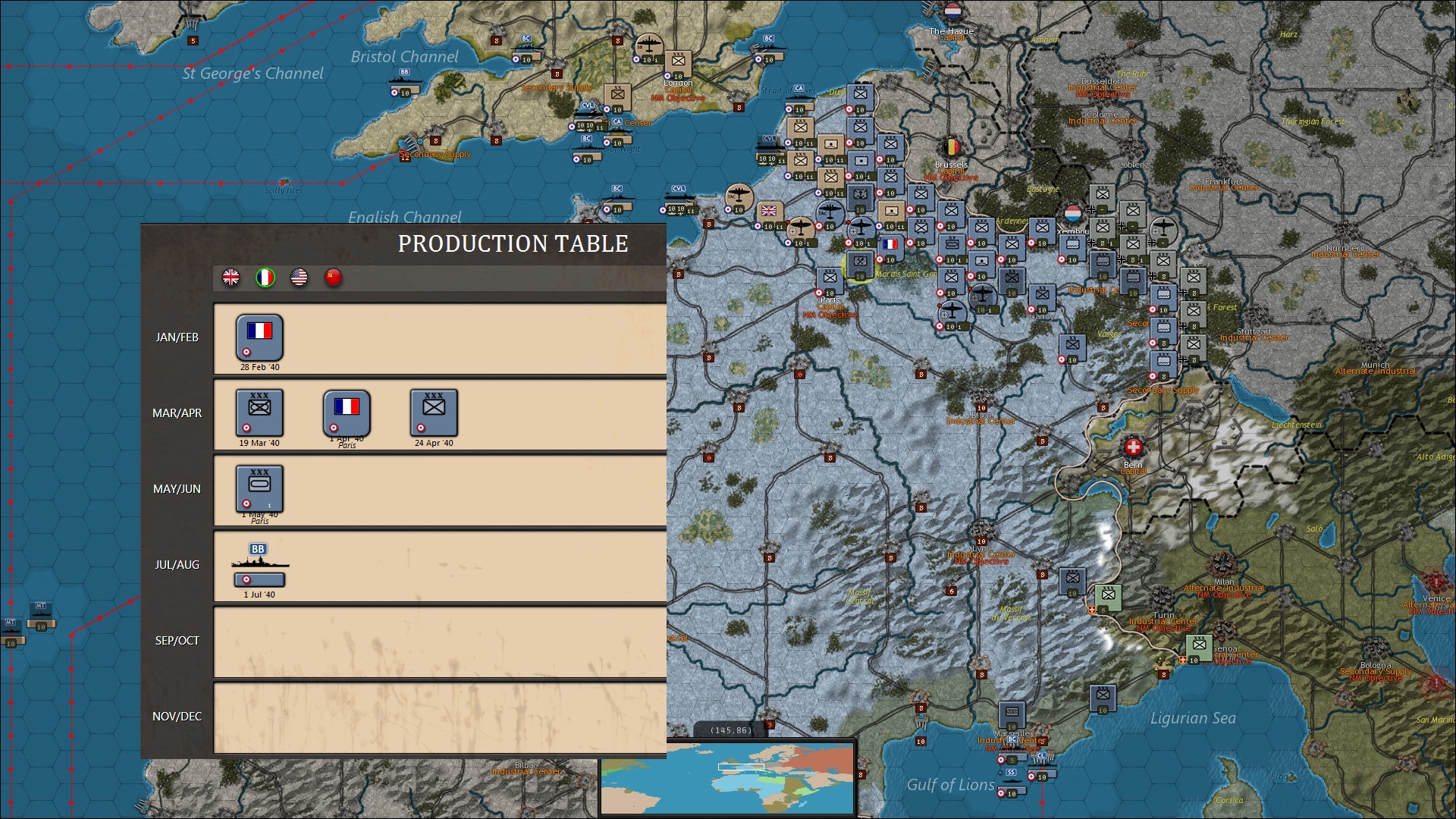Click the minimap overview
The height and width of the screenshot is (819, 1456).
726,777
